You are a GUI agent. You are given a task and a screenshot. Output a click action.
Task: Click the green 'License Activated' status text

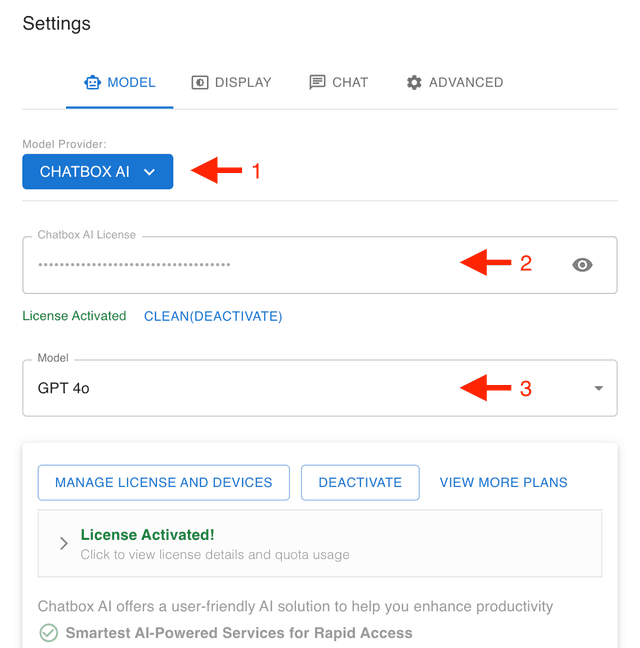click(74, 316)
